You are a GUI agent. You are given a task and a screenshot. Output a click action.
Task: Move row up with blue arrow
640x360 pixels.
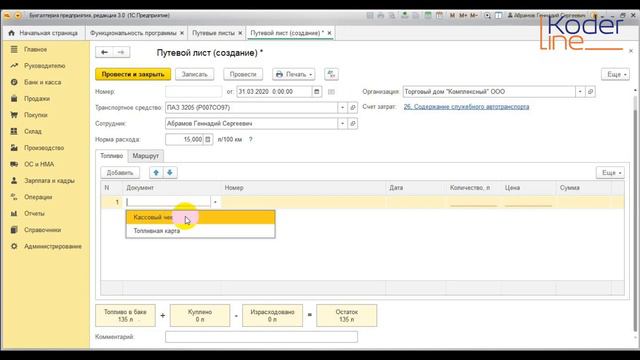tap(156, 173)
